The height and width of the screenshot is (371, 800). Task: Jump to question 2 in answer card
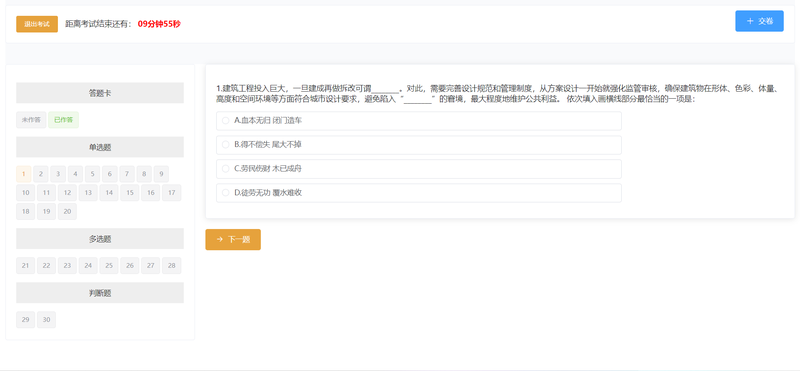click(x=41, y=174)
